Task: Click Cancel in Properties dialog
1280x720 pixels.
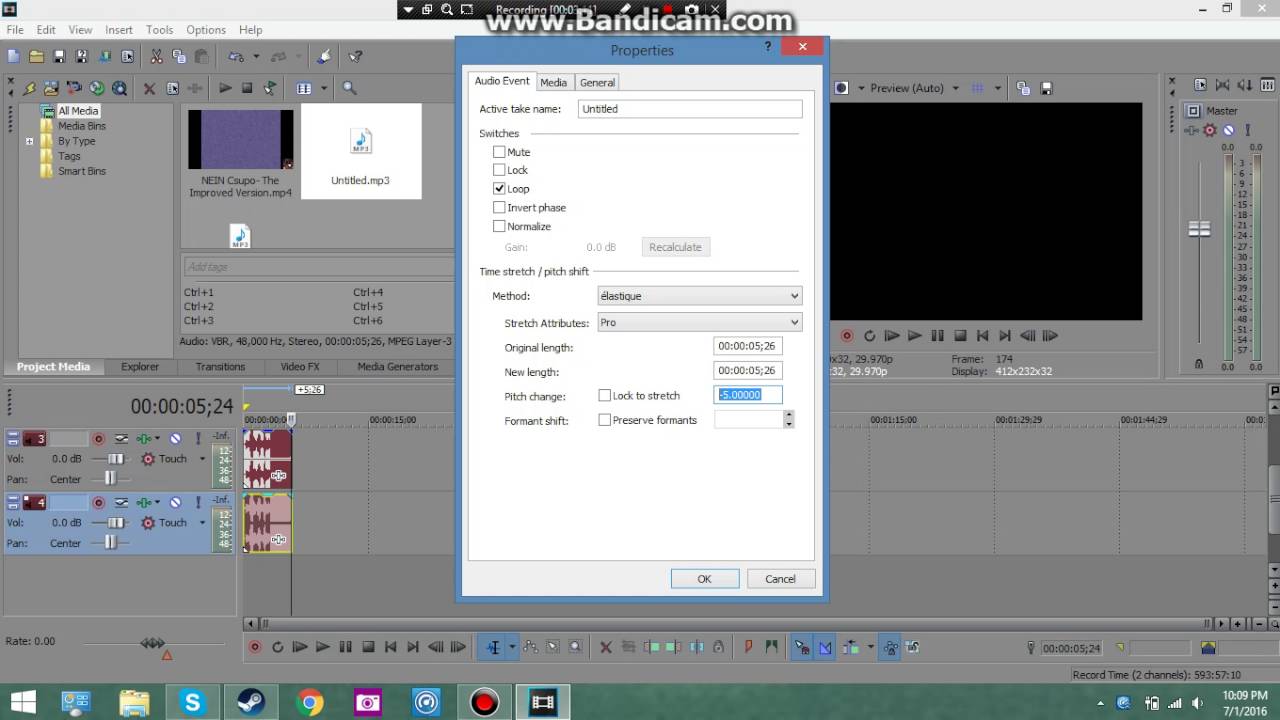Action: coord(780,579)
